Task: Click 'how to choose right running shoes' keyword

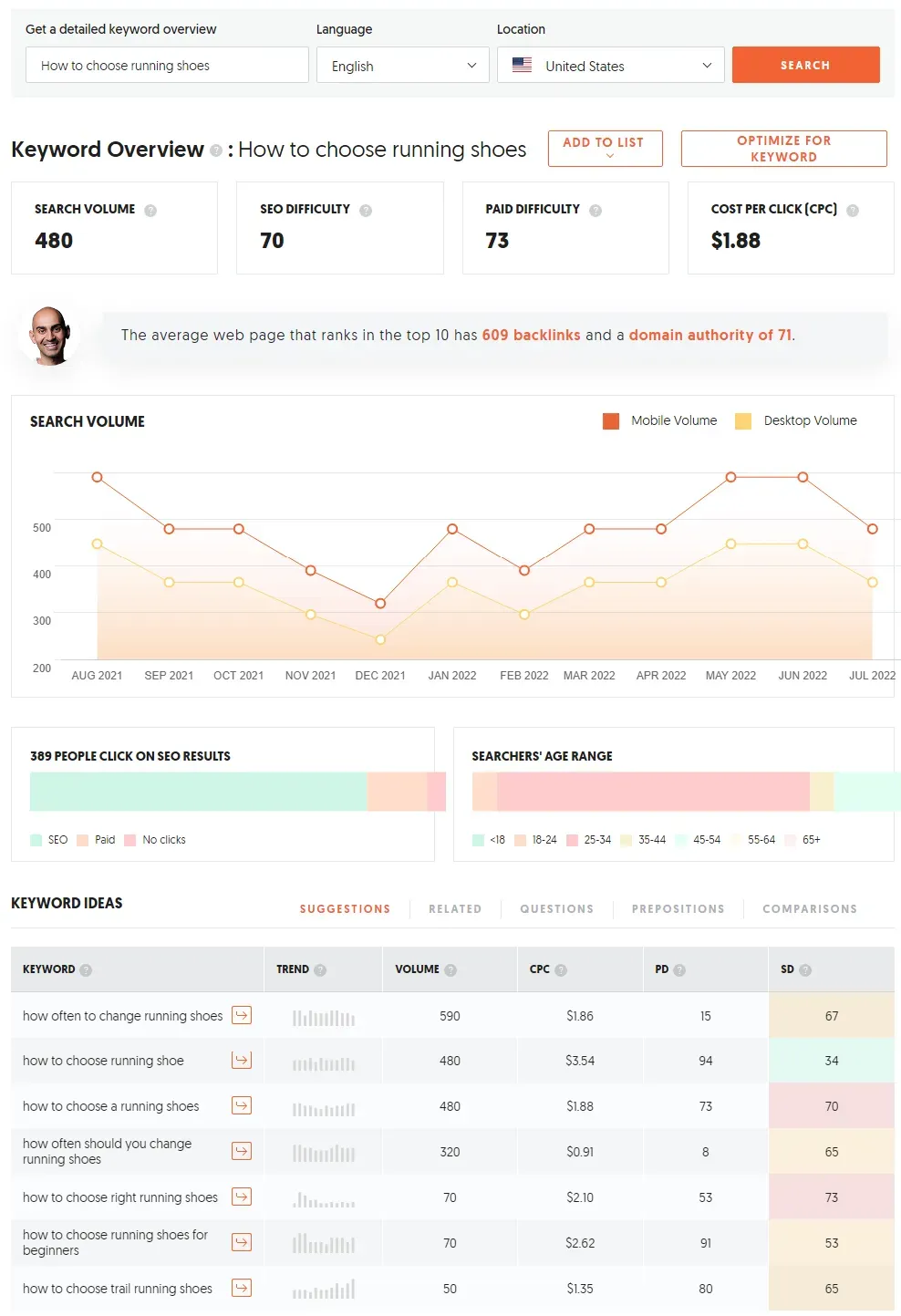Action: [x=120, y=1197]
